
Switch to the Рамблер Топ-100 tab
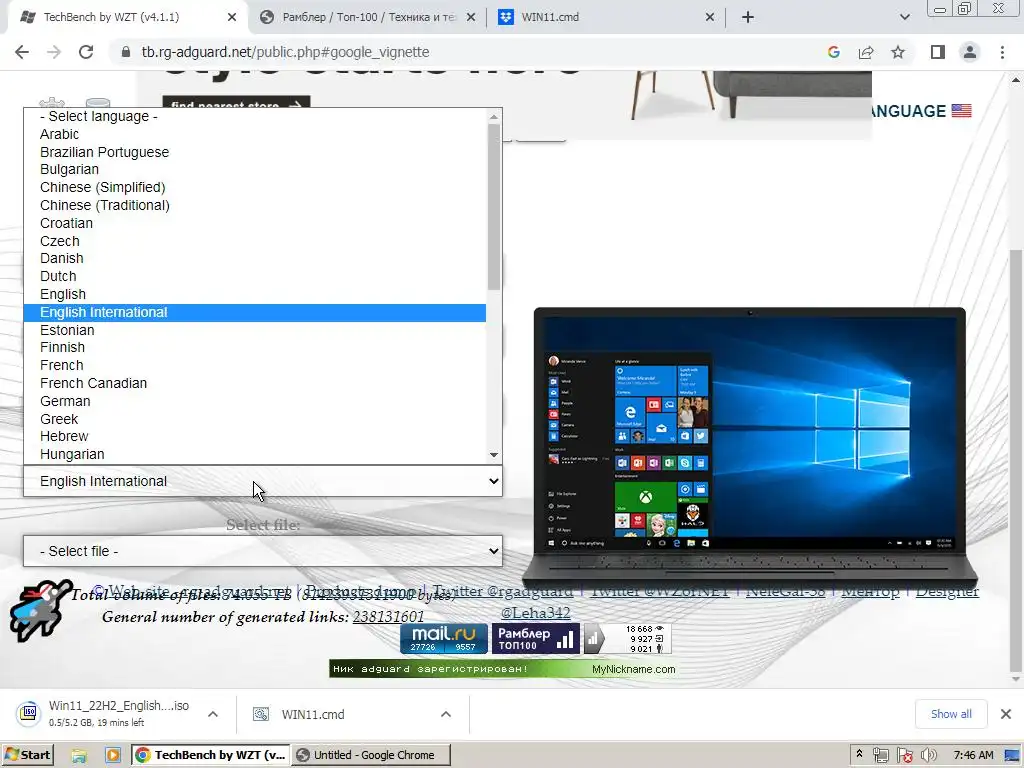[x=367, y=17]
